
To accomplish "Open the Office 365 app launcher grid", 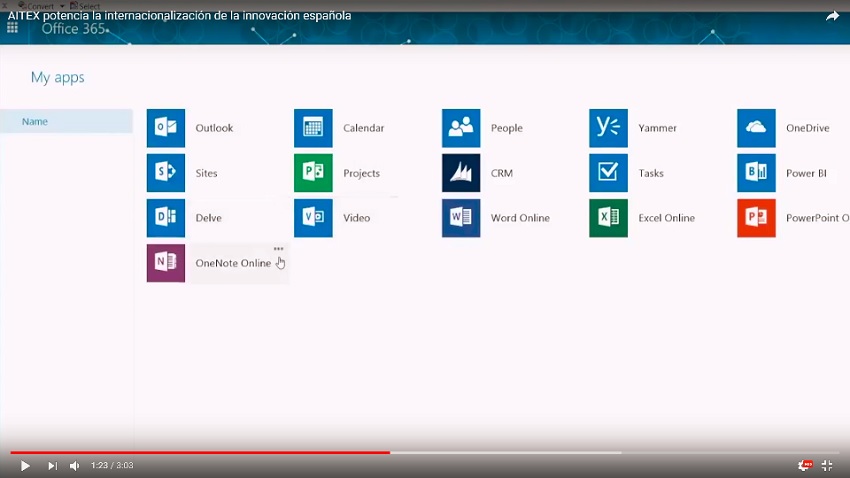I will tap(12, 28).
